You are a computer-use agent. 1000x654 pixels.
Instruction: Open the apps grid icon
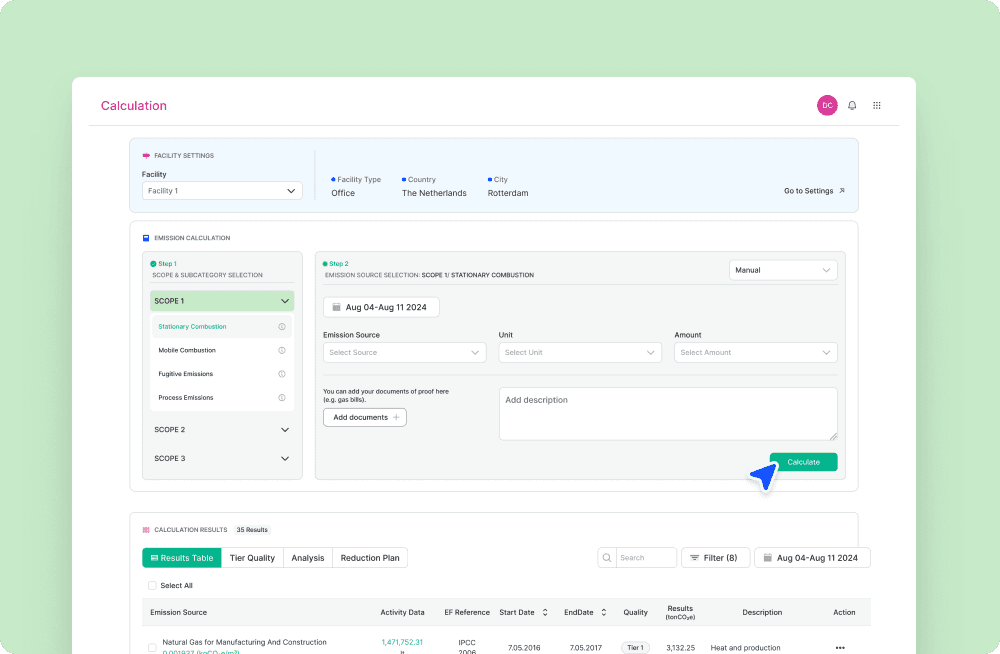pos(876,105)
